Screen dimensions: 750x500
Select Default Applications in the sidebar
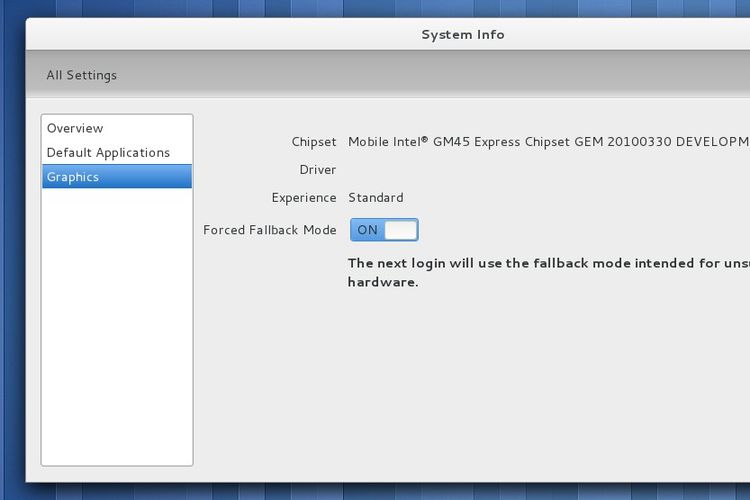pyautogui.click(x=108, y=152)
